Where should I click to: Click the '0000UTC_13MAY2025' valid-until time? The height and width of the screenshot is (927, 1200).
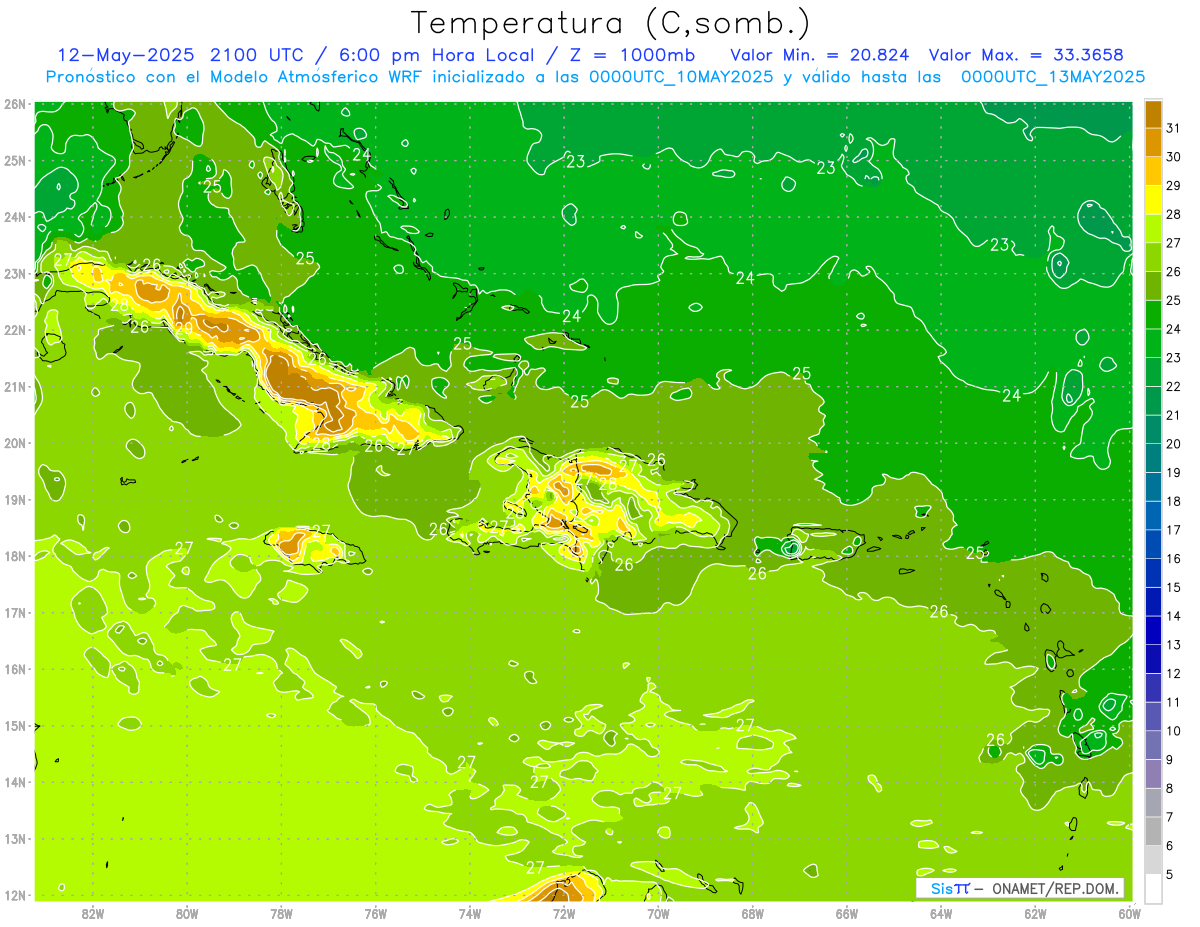click(x=1053, y=76)
